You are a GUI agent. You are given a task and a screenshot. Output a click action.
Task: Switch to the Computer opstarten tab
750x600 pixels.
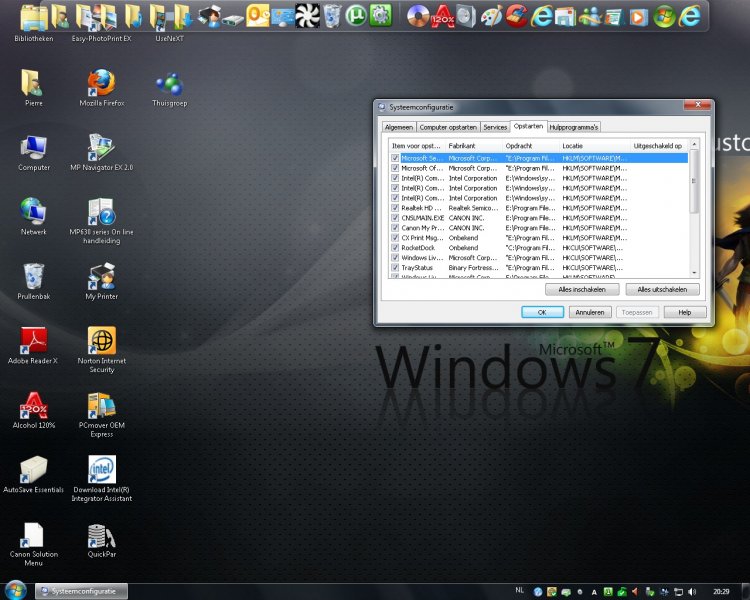tap(448, 127)
